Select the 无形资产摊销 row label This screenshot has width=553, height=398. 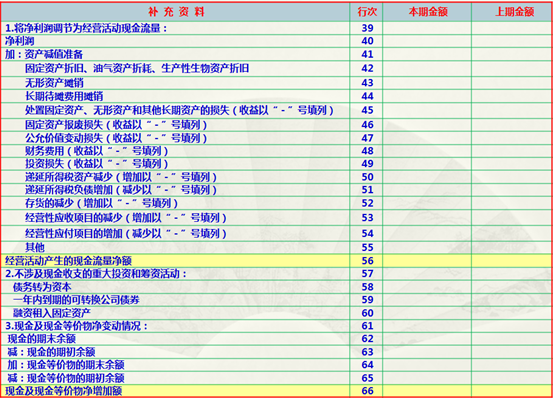pos(54,83)
